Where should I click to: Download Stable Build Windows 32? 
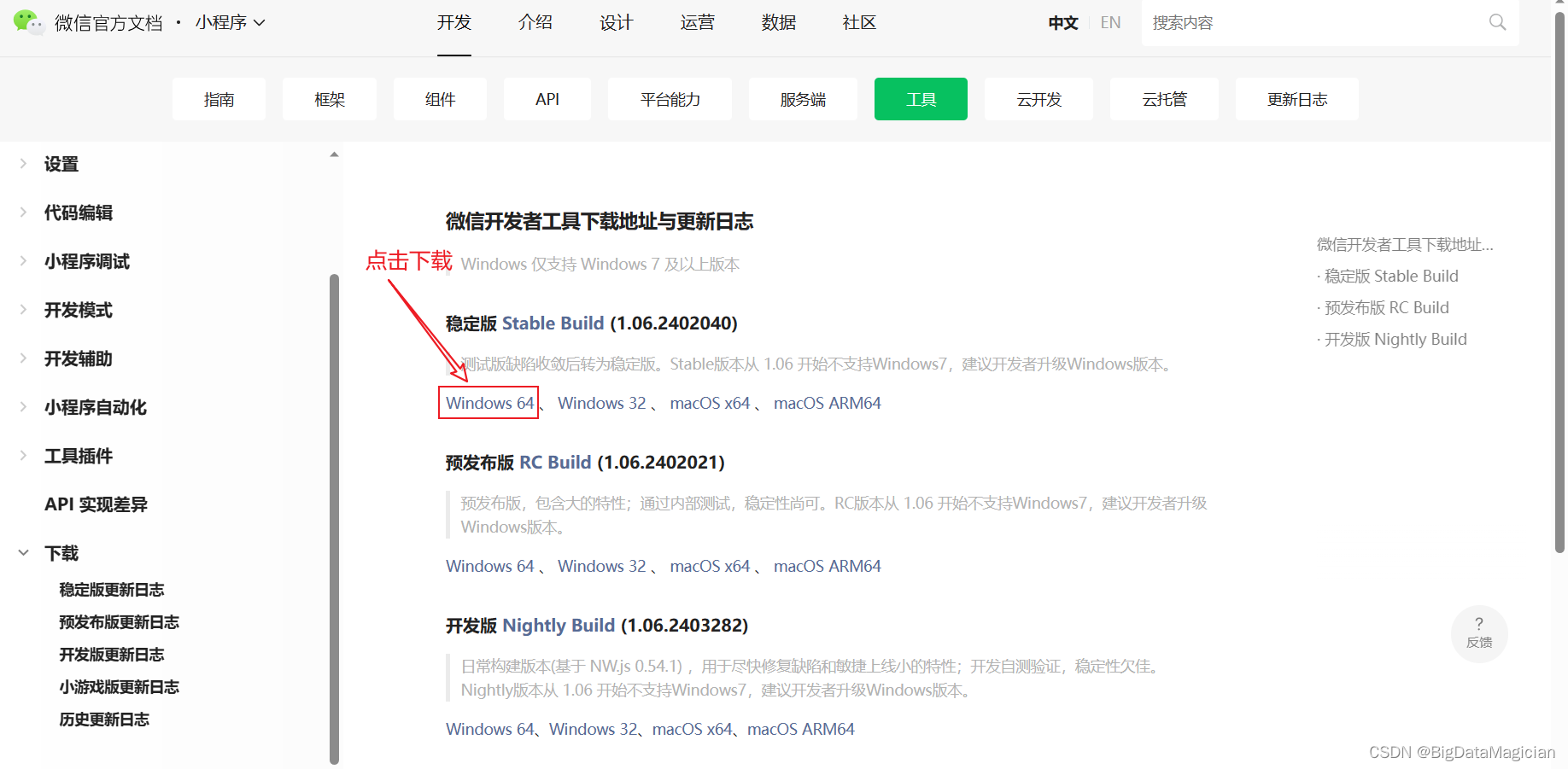click(602, 403)
